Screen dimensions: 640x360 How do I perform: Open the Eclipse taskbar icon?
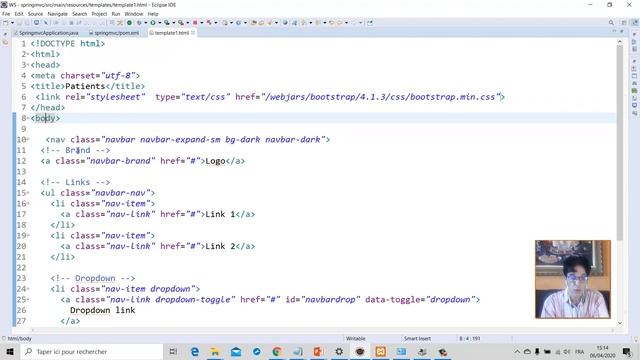click(x=360, y=351)
